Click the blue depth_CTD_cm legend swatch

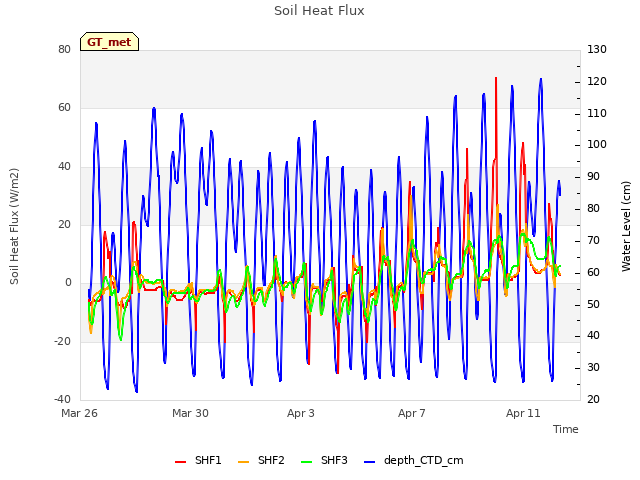369,462
